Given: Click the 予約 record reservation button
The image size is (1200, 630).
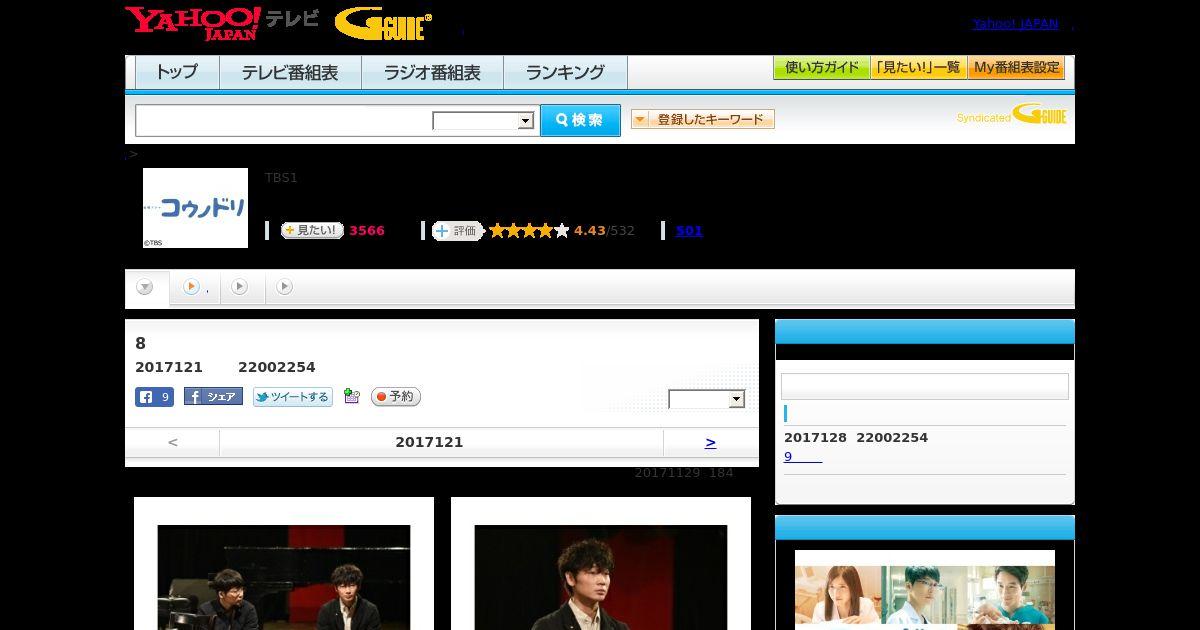Looking at the screenshot, I should coord(396,397).
